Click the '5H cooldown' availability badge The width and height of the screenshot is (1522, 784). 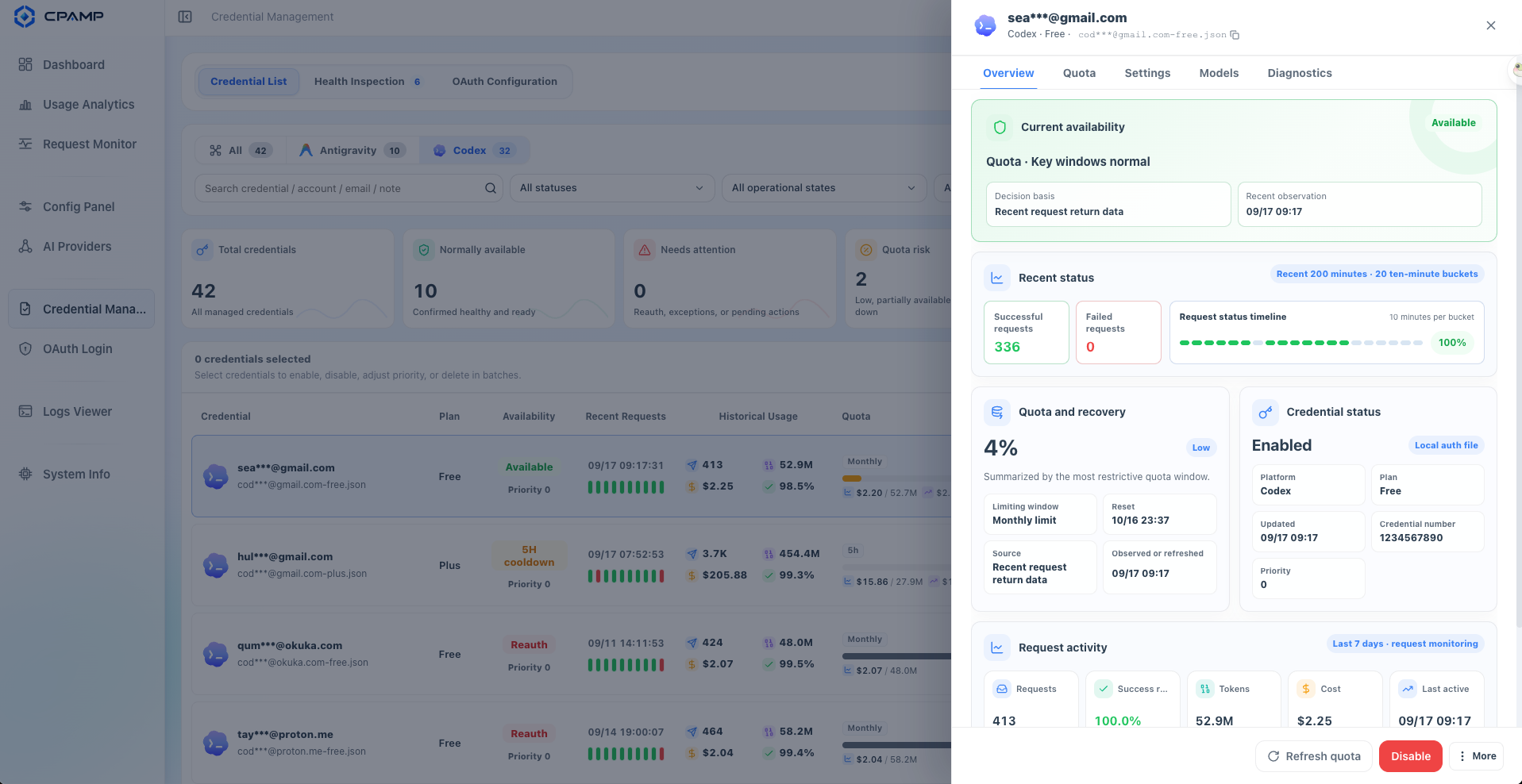point(529,556)
